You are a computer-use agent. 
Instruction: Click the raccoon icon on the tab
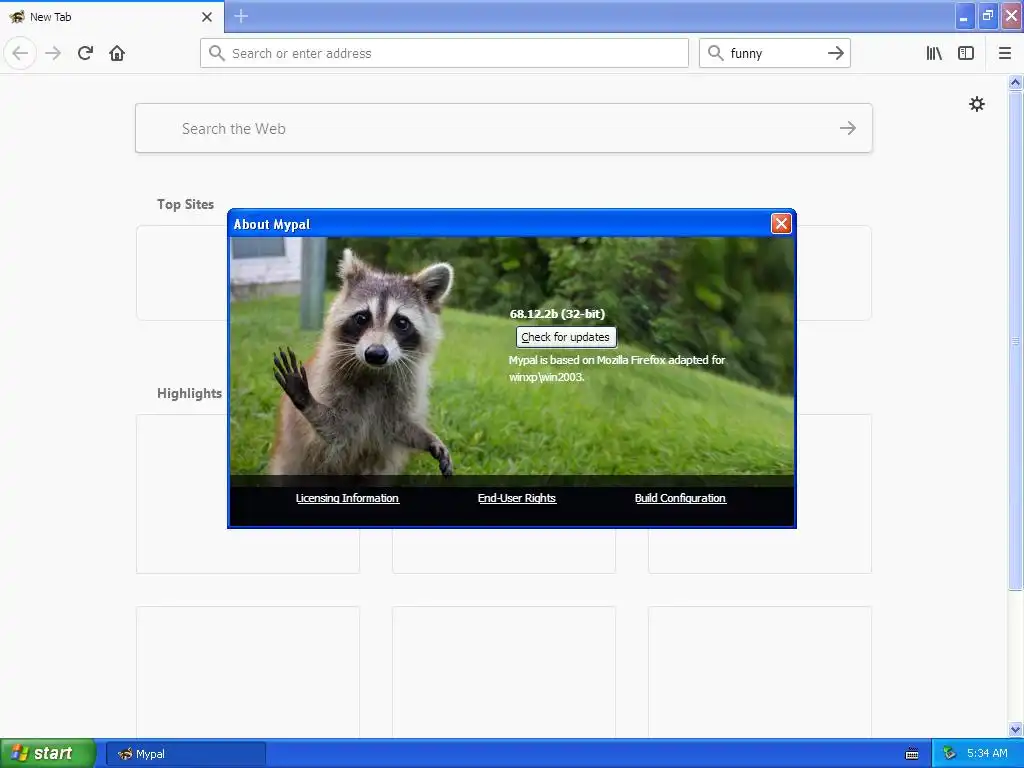click(17, 16)
